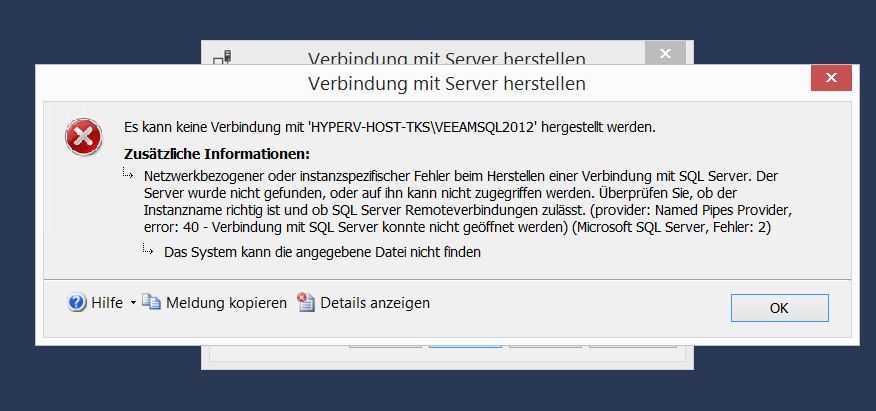Click the red error icon in the dialog

84,136
